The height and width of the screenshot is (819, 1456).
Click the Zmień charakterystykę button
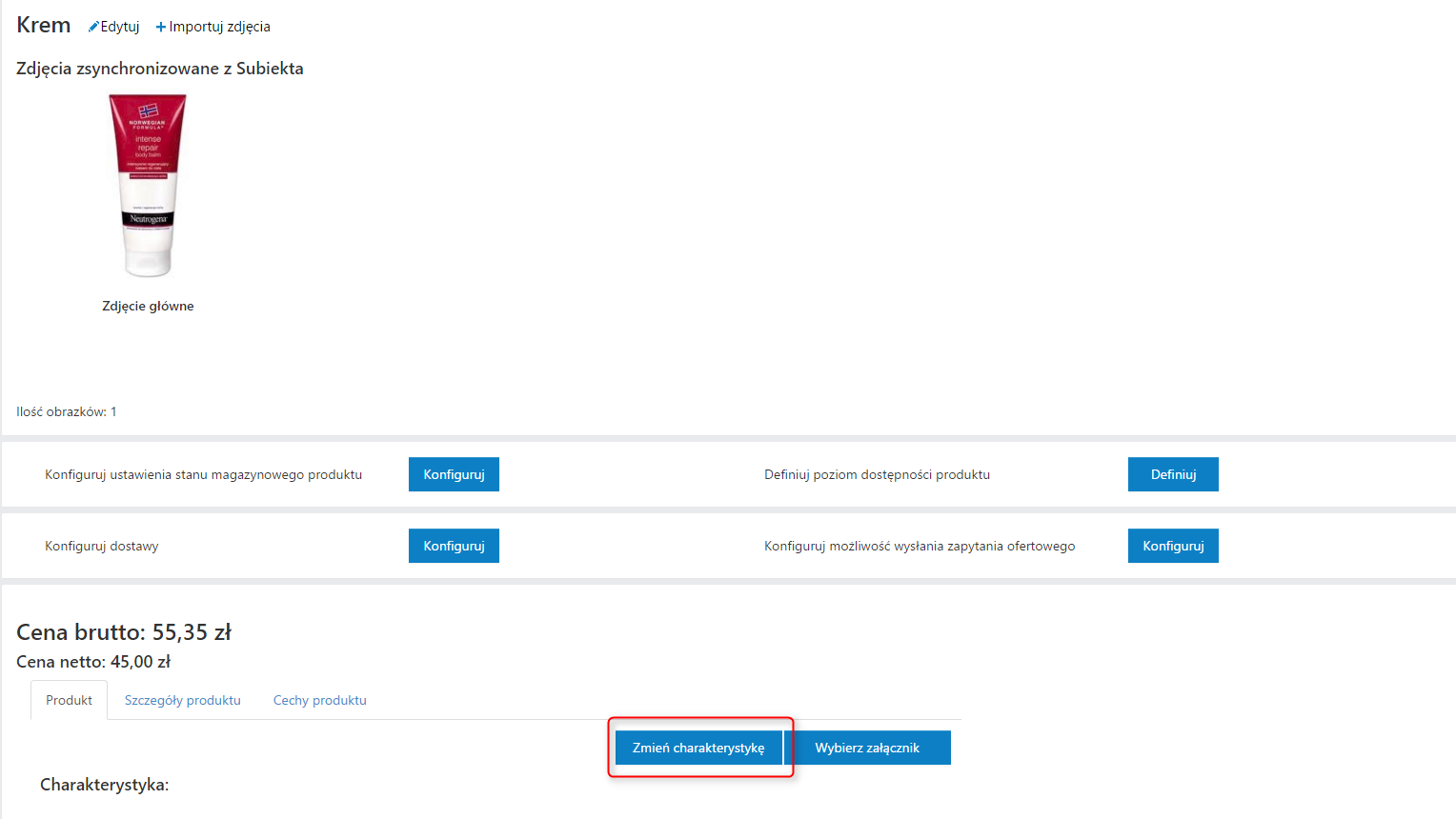(698, 748)
